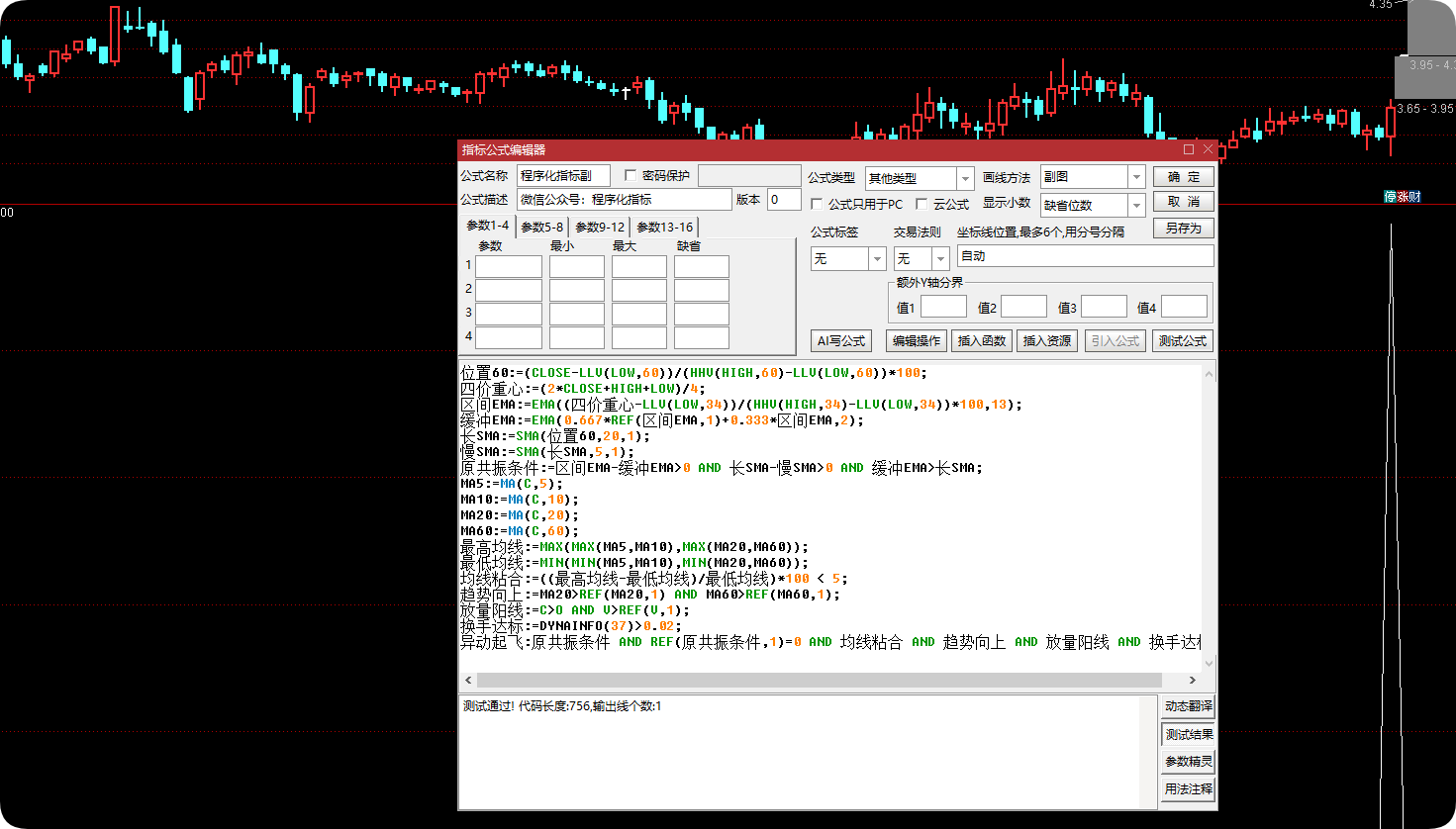Click the 值1 Y-axis boundary field
1456x829 pixels.
943,307
